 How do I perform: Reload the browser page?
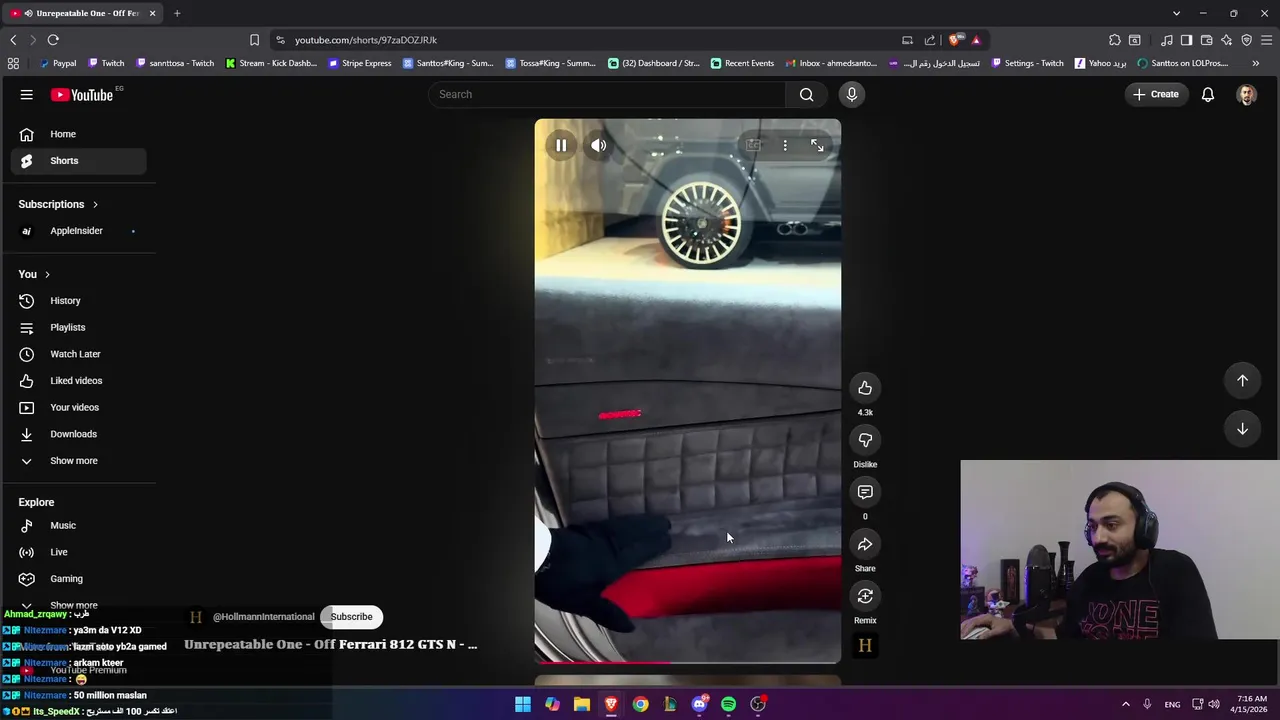point(53,40)
